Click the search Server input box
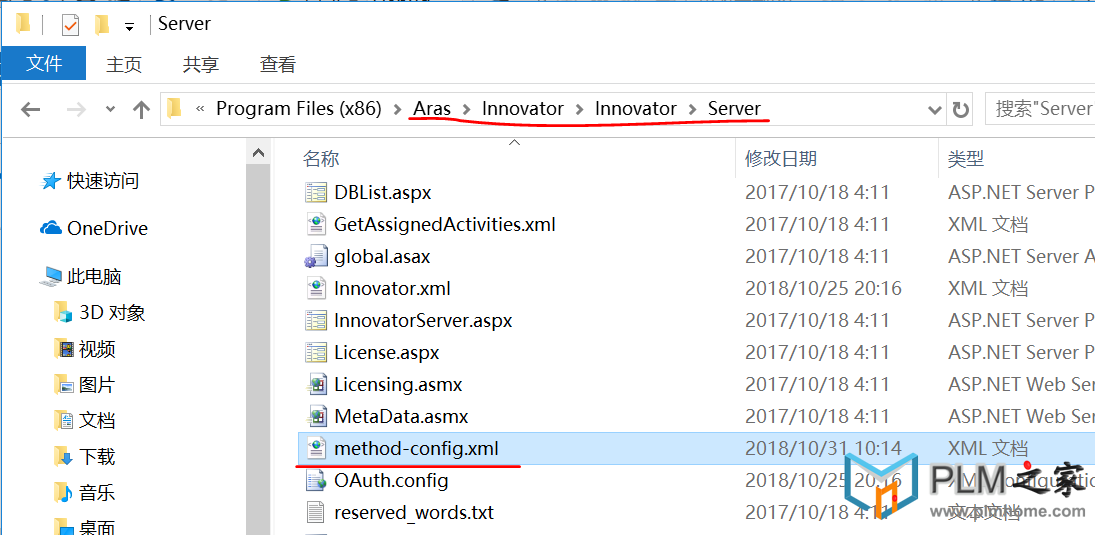Screen dimensions: 1095x535 pos(1040,109)
